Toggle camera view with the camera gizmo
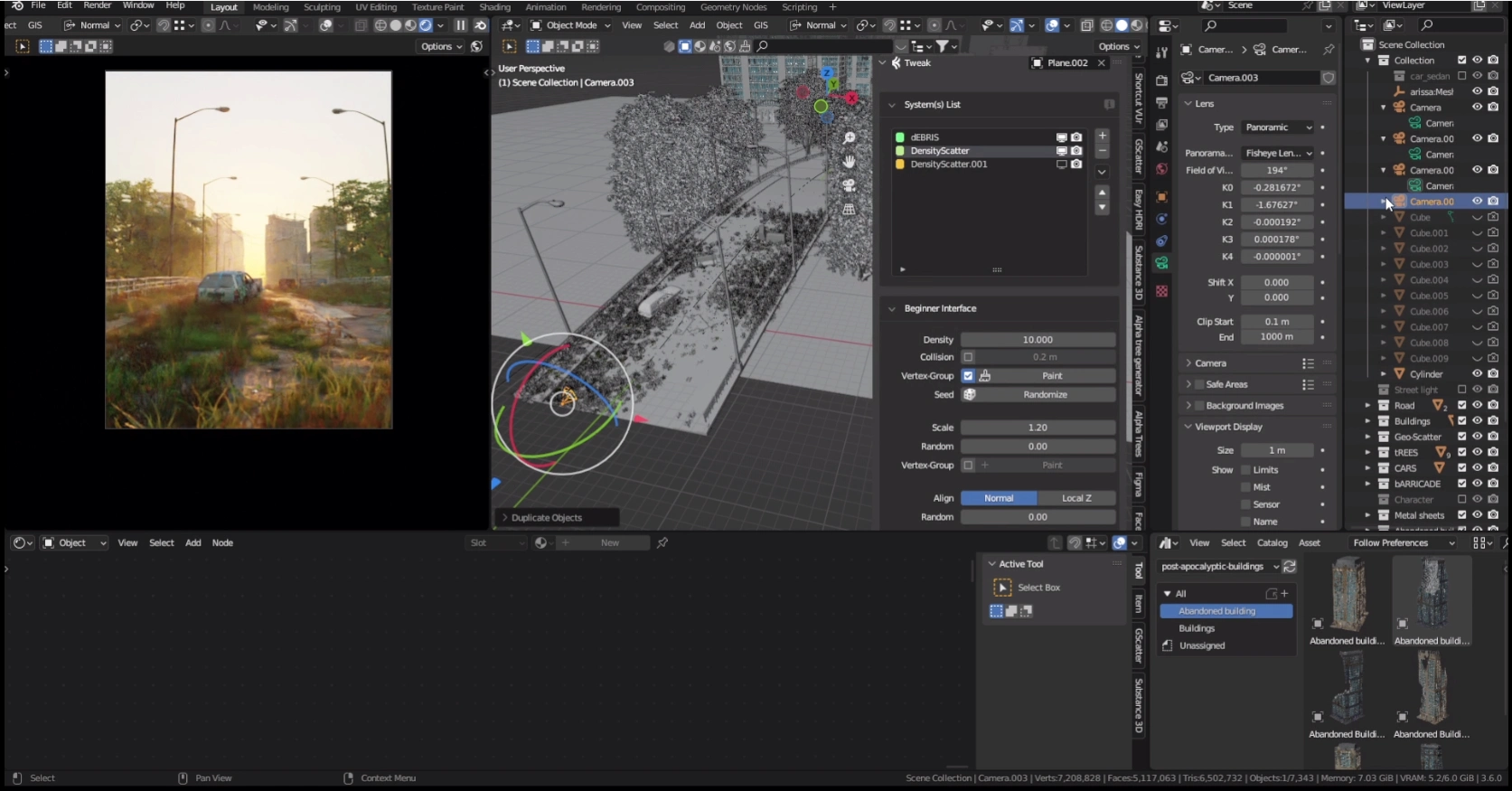Image resolution: width=1512 pixels, height=791 pixels. pyautogui.click(x=849, y=185)
